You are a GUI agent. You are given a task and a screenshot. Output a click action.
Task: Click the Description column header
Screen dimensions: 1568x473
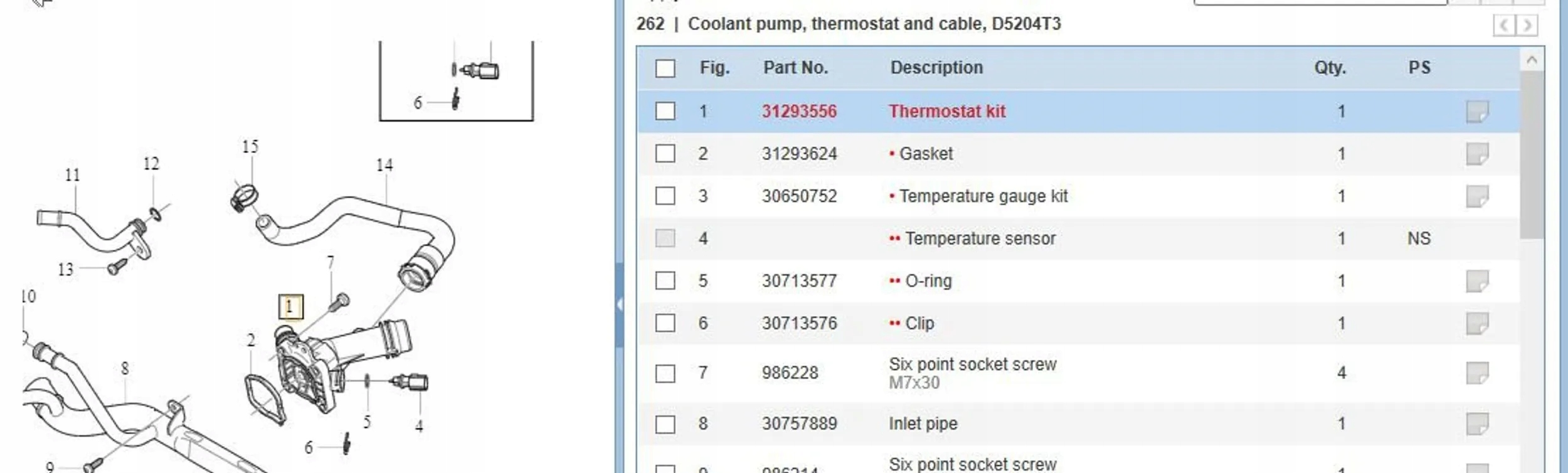[936, 68]
